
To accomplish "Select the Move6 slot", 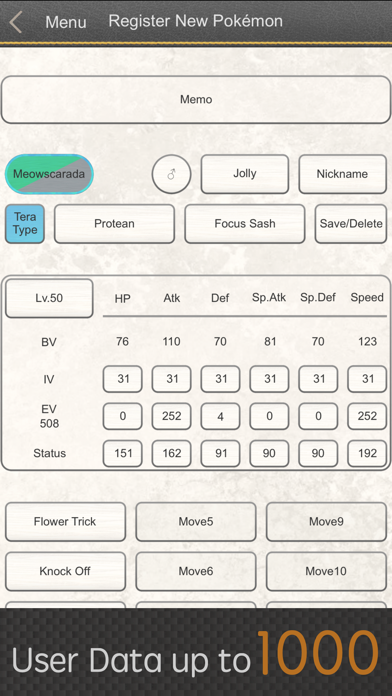I will point(196,571).
